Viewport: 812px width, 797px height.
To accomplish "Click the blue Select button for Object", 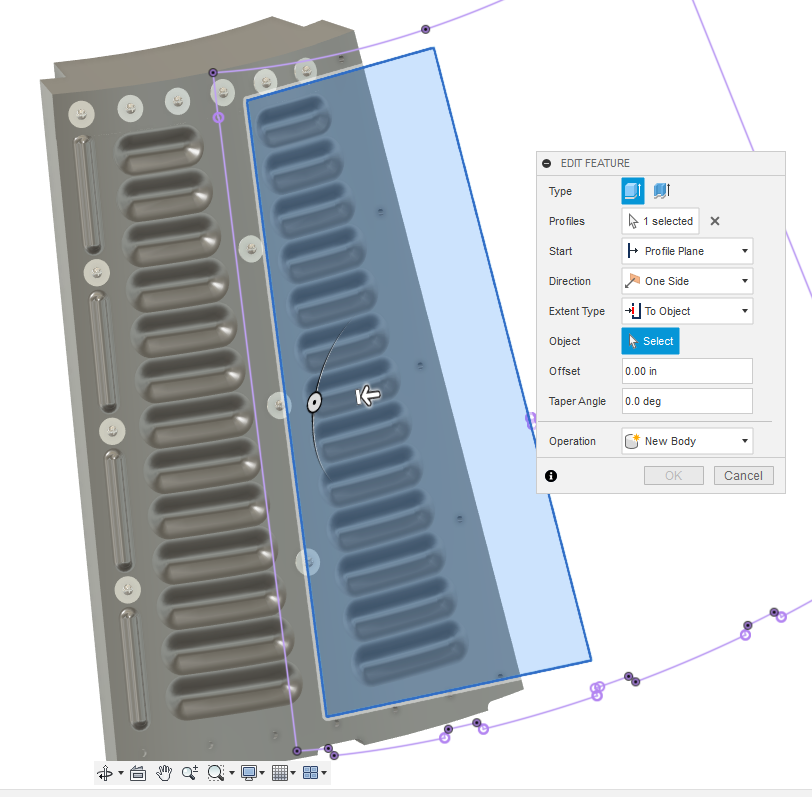I will point(650,341).
